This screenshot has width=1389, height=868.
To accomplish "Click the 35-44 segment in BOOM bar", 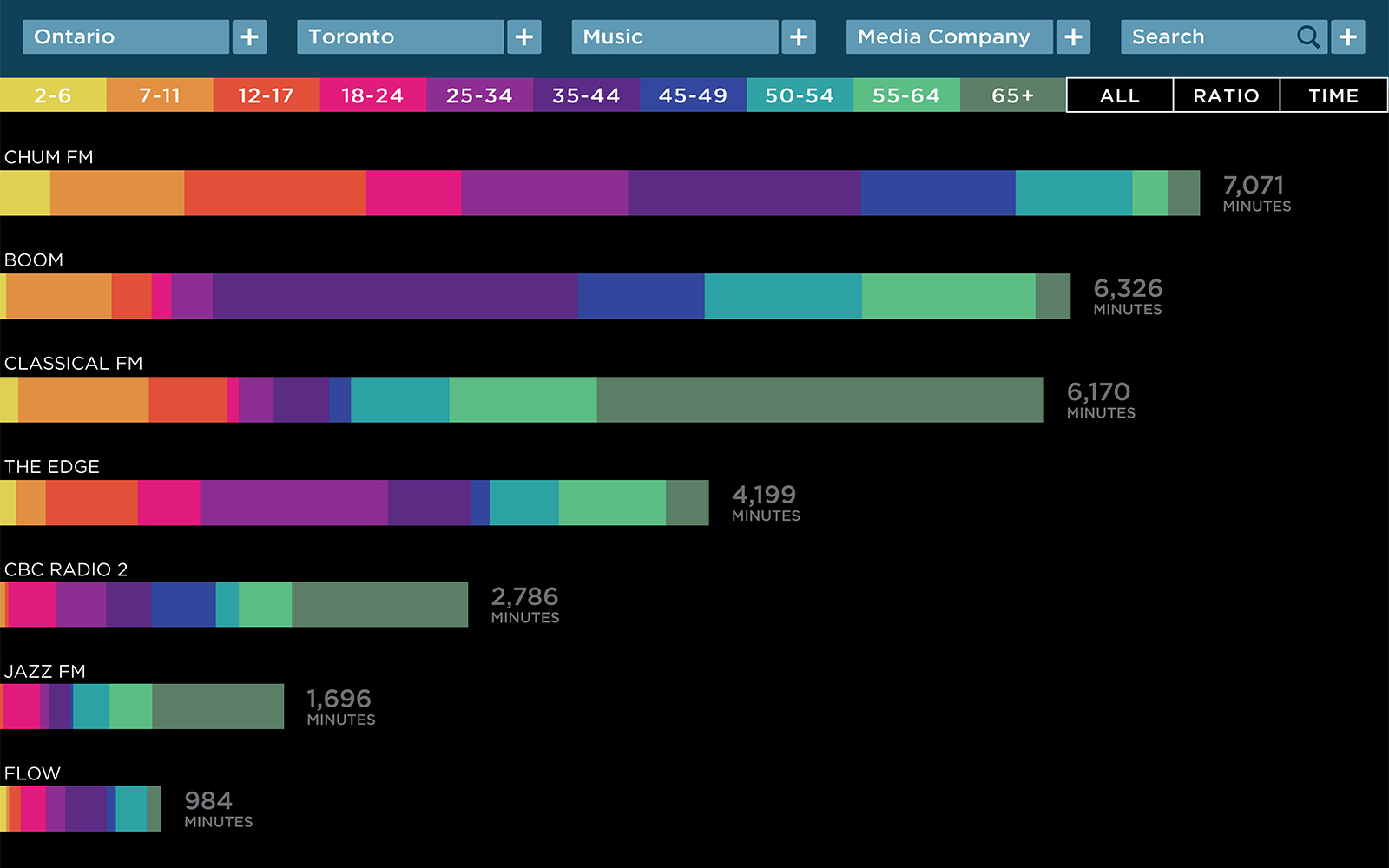I will 395,296.
